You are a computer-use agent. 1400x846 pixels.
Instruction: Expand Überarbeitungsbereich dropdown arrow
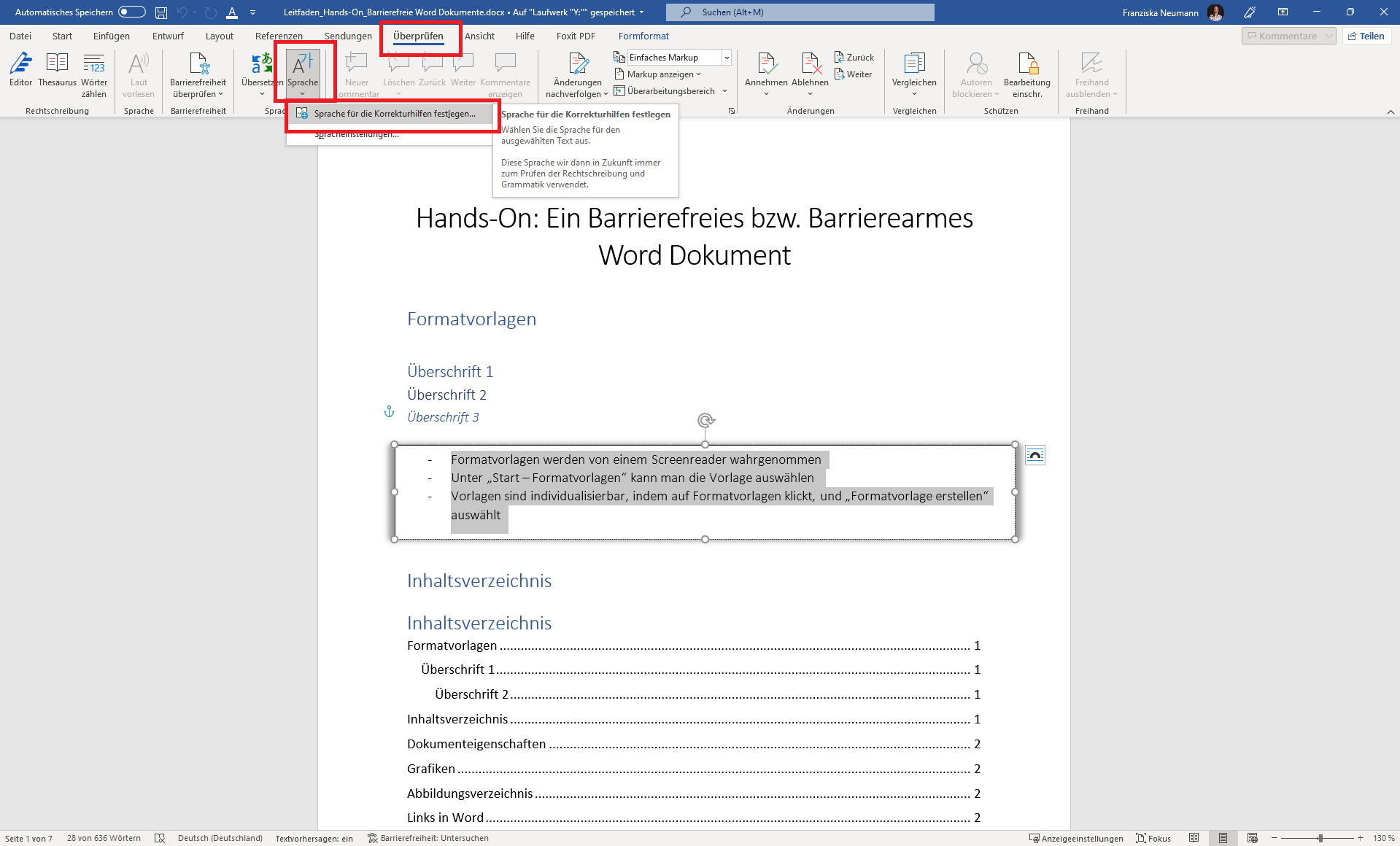724,91
